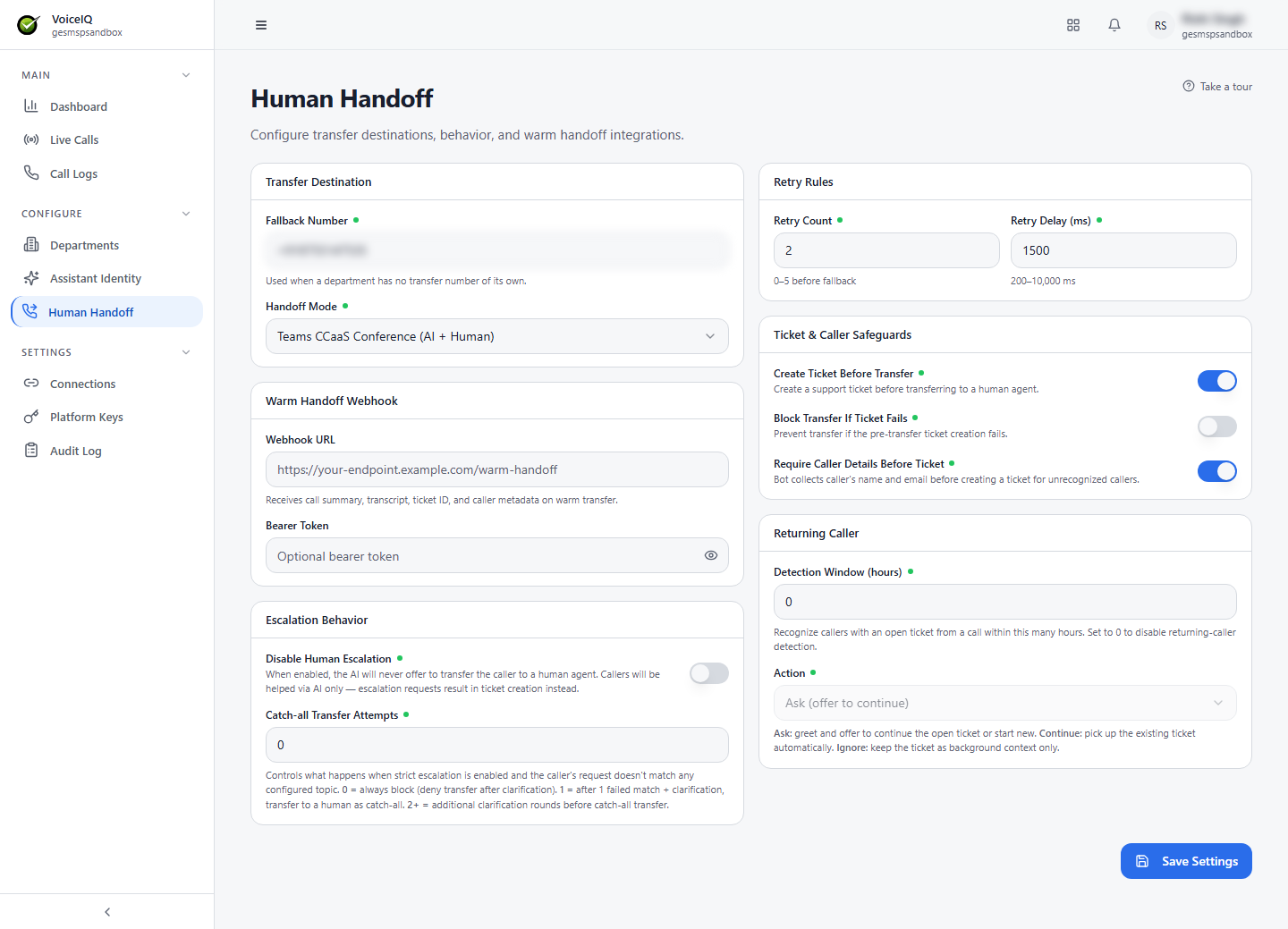Viewport: 1288px width, 929px height.
Task: Click the Fallback Number field
Action: [497, 250]
